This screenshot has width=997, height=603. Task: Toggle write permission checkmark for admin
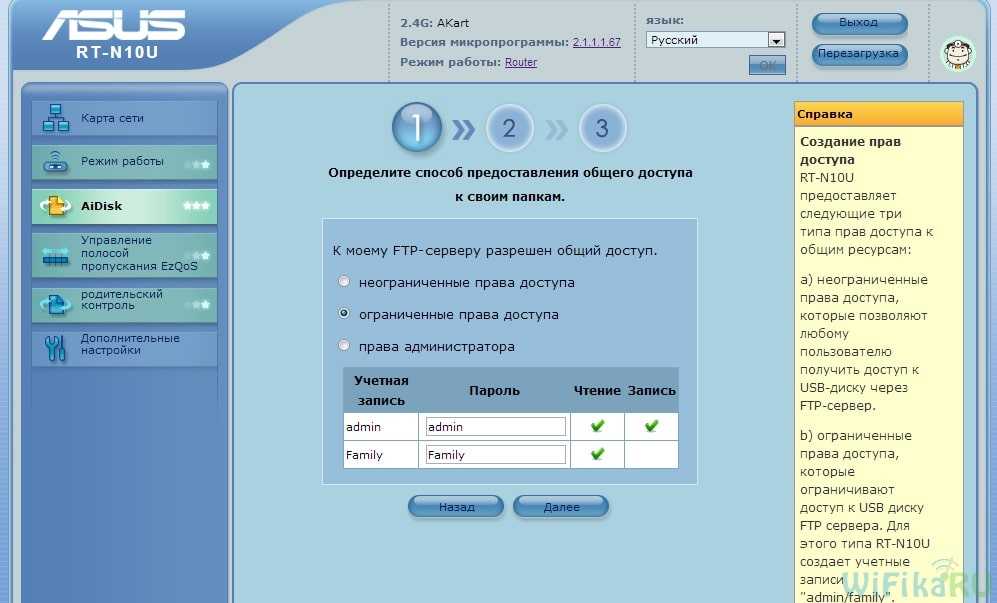pyautogui.click(x=651, y=426)
